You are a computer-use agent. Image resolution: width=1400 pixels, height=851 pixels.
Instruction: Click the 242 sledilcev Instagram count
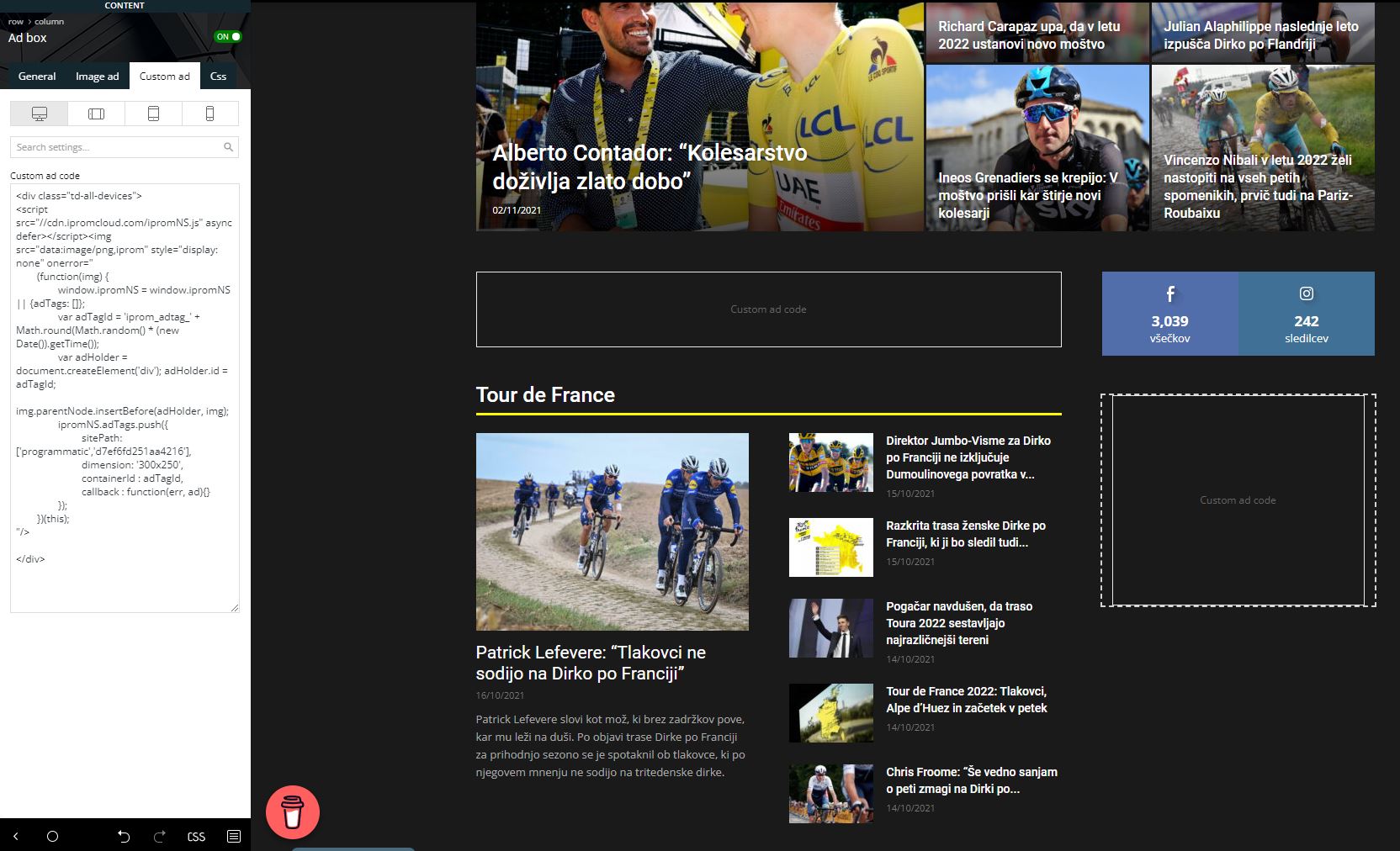click(x=1307, y=329)
